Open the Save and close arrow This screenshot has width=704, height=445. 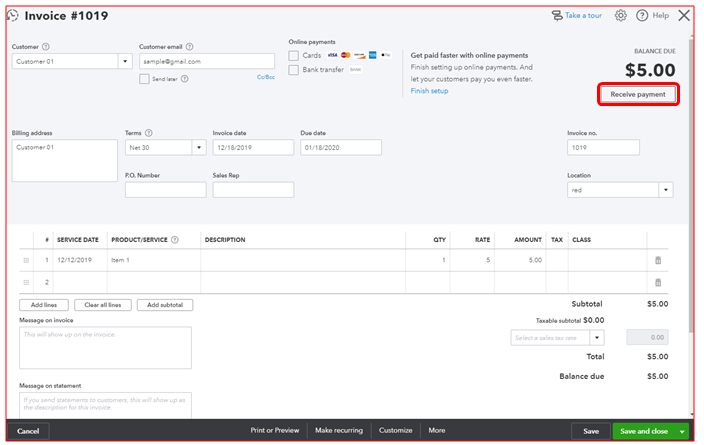pos(682,431)
